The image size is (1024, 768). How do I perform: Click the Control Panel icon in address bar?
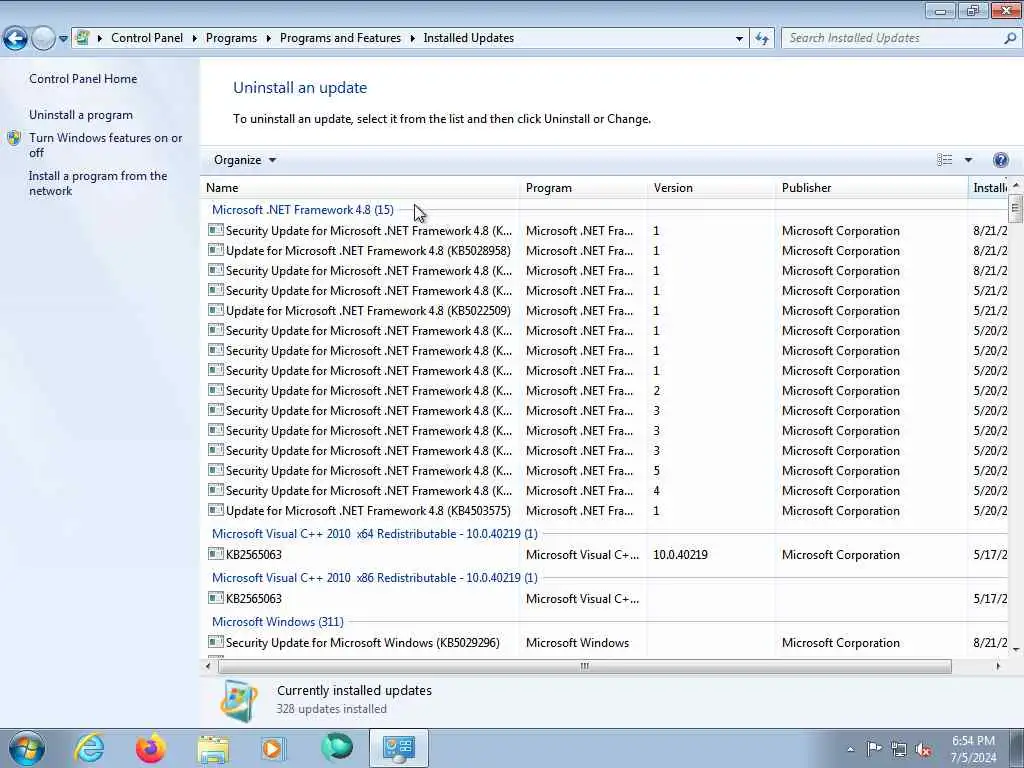(x=83, y=38)
